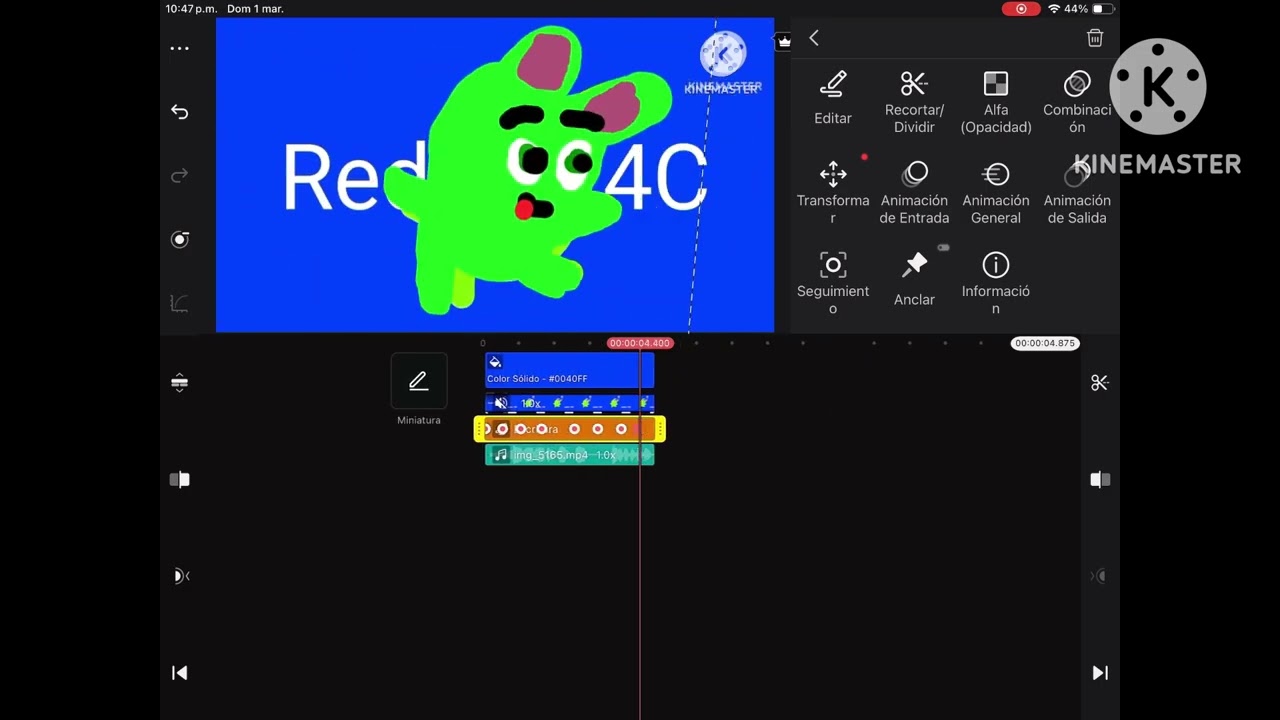Click the red screen recording indicator
The width and height of the screenshot is (1280, 720).
(1021, 9)
